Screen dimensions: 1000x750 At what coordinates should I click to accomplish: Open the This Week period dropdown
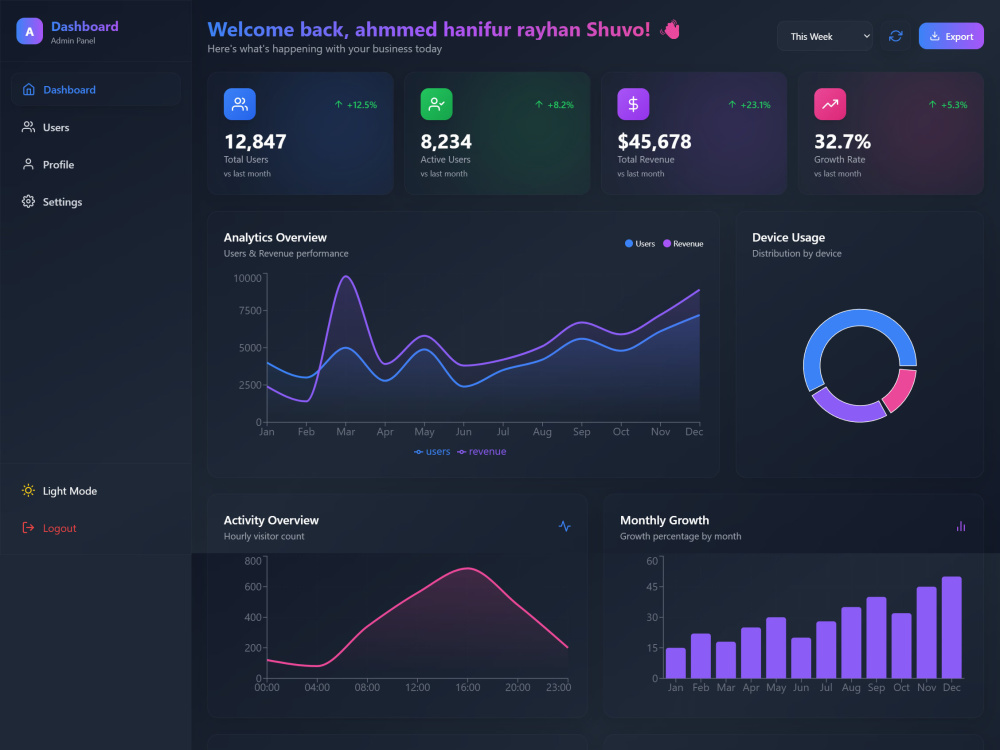click(825, 36)
